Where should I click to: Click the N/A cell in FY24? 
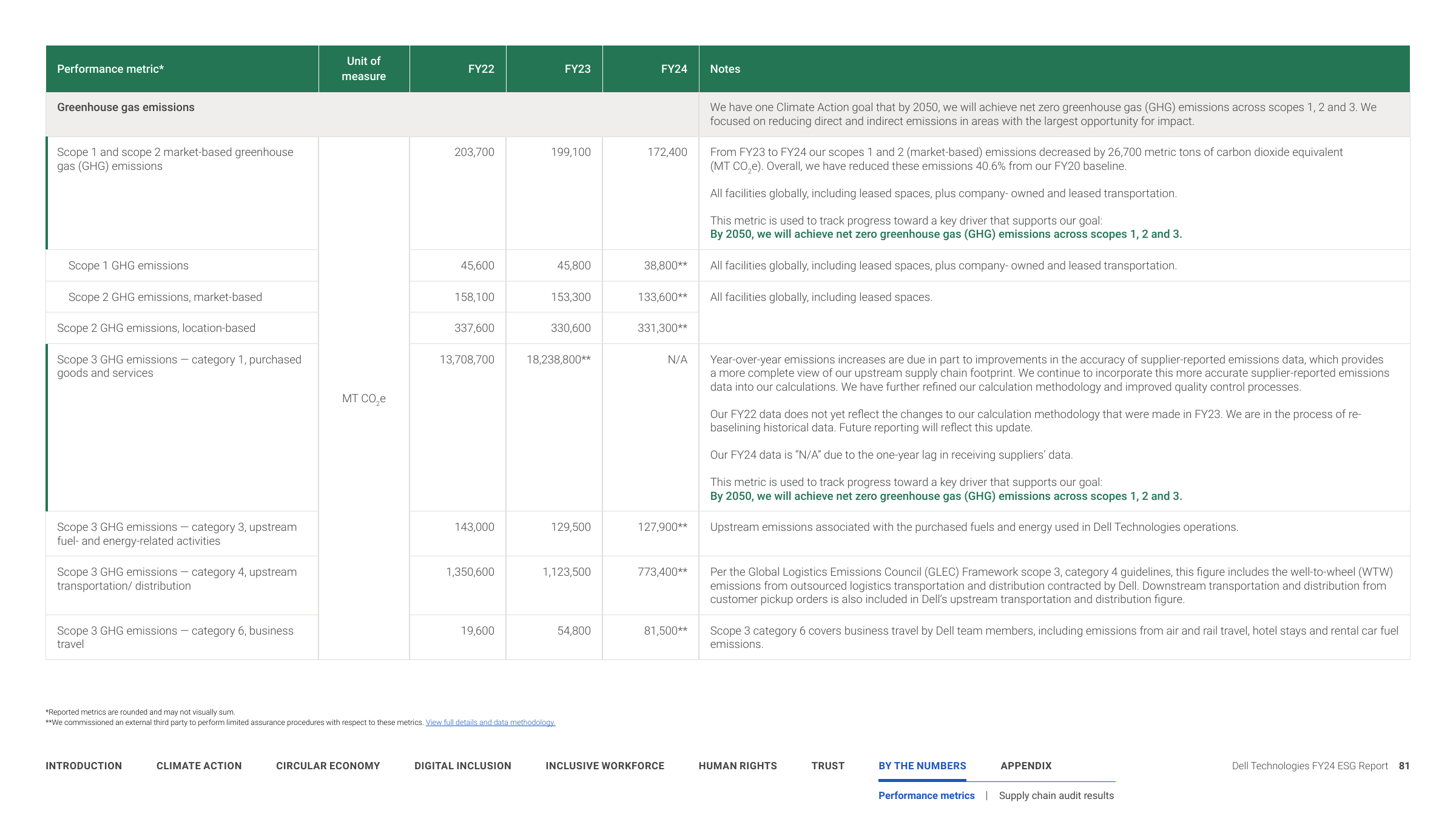tap(678, 360)
